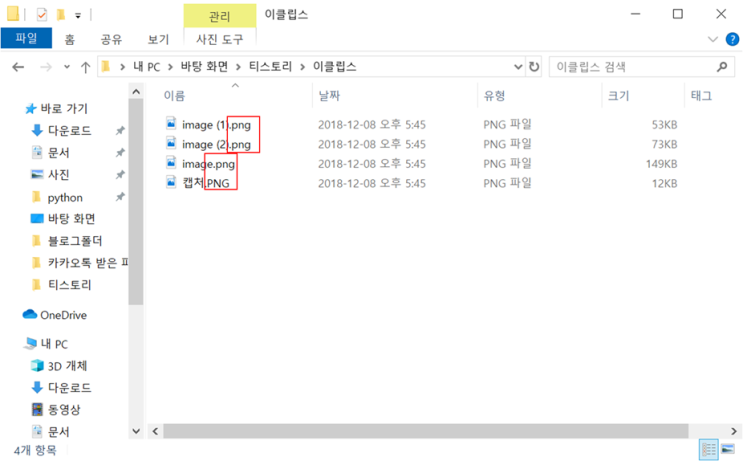Image resolution: width=743 pixels, height=461 pixels.
Task: Open the chevron after 티스토리 in address bar
Action: click(x=302, y=67)
